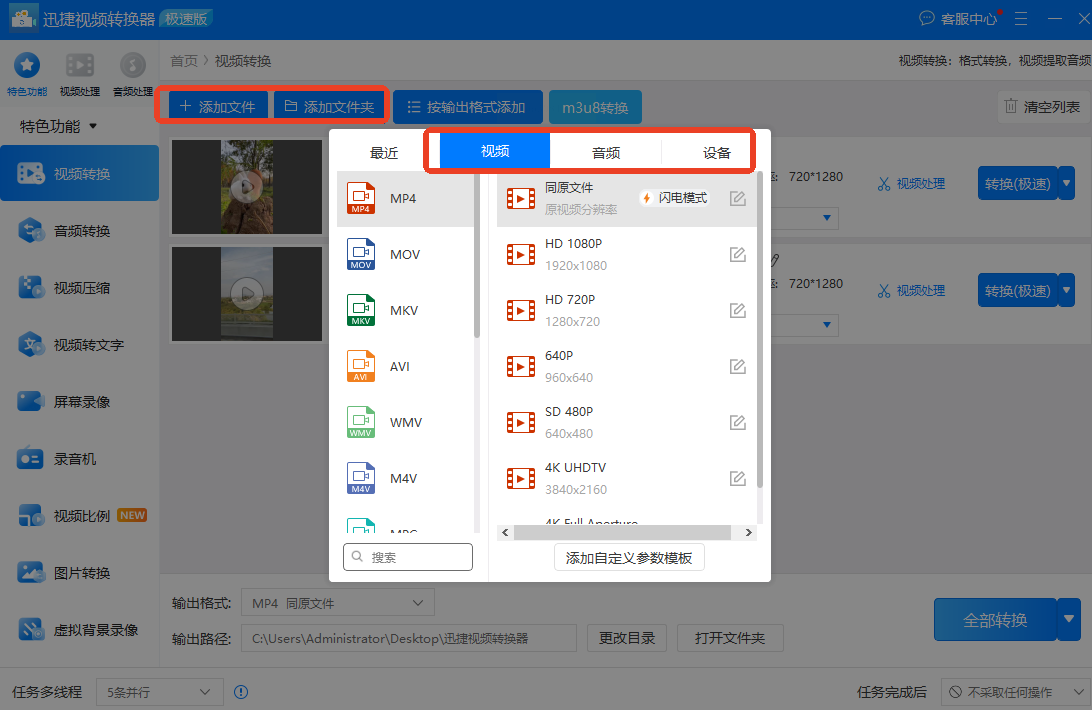Select 虚拟背景录像 in the sidebar

pyautogui.click(x=79, y=630)
